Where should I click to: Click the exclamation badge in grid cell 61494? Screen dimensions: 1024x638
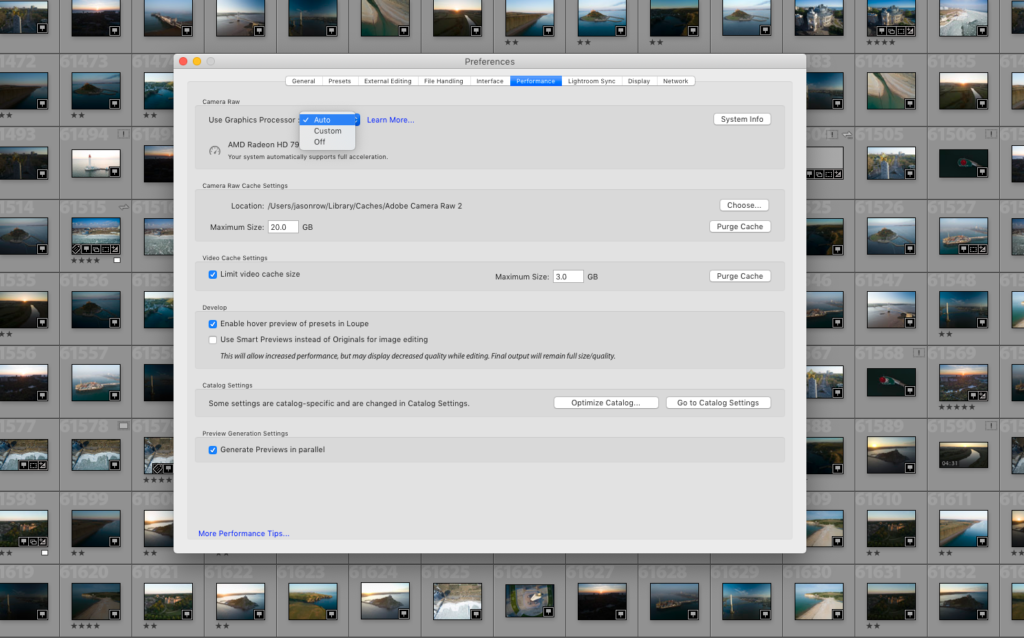123,134
